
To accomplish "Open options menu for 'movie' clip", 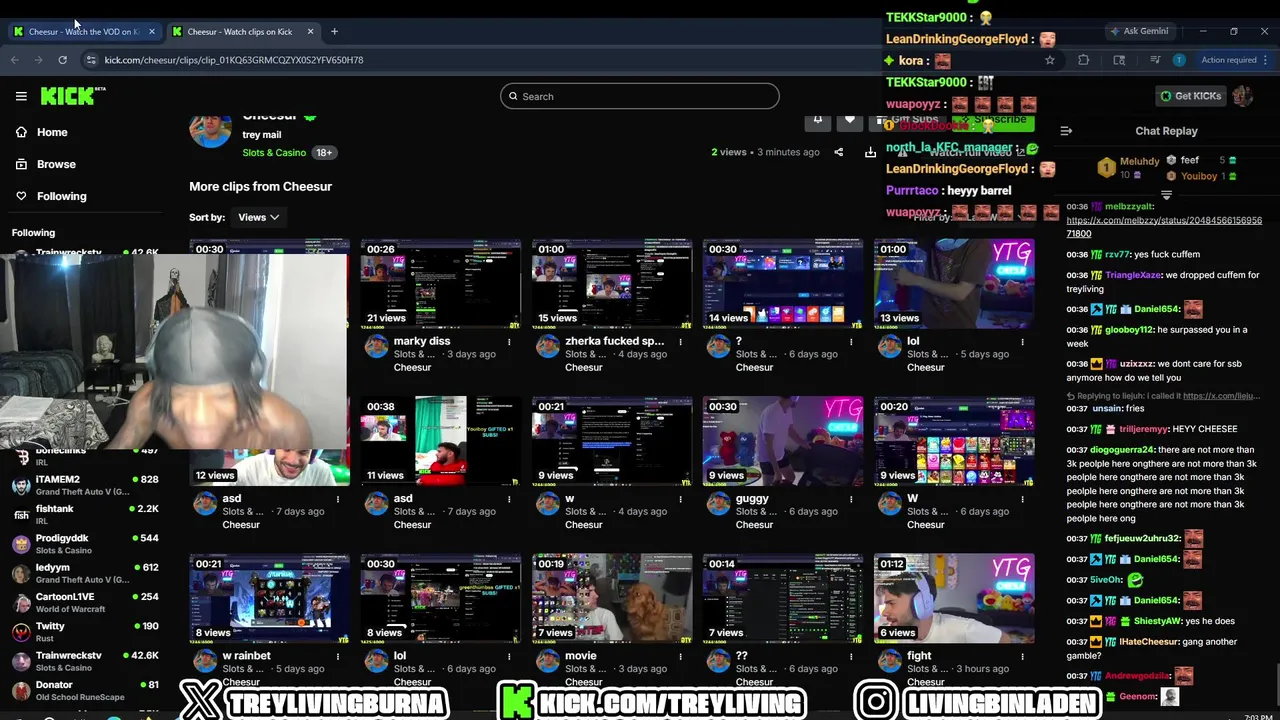I will coord(680,656).
